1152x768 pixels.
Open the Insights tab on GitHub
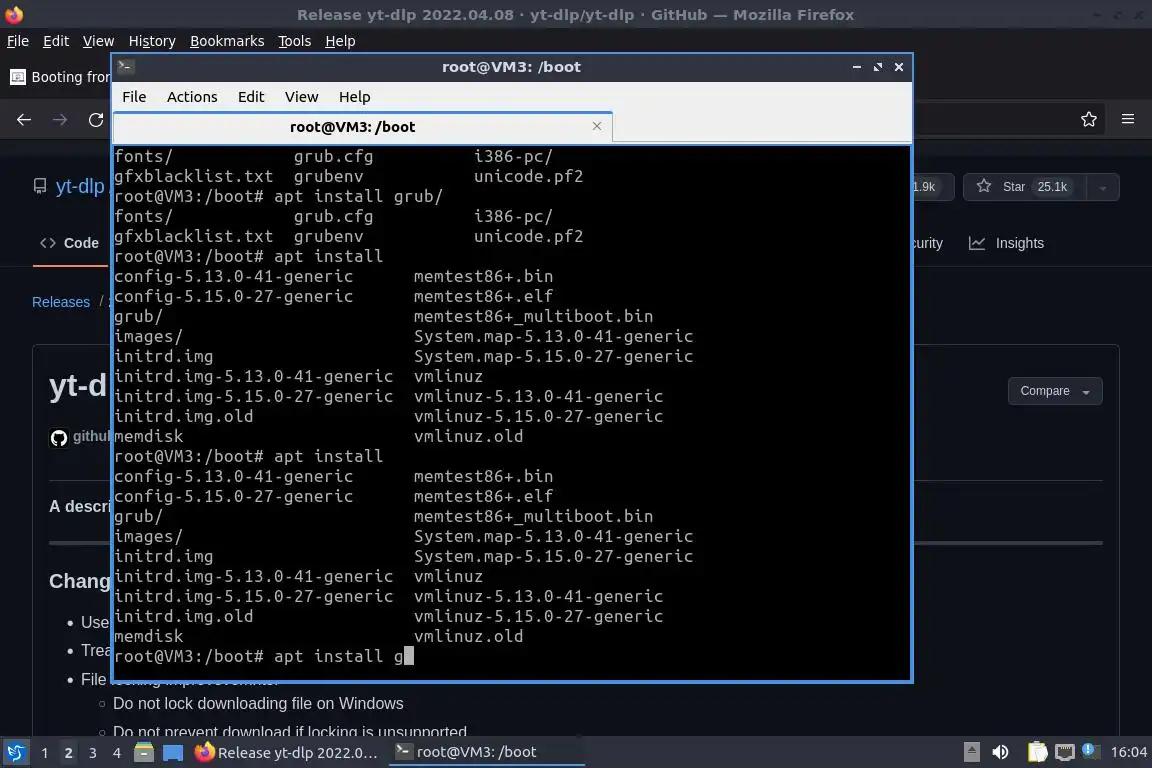tap(1006, 243)
